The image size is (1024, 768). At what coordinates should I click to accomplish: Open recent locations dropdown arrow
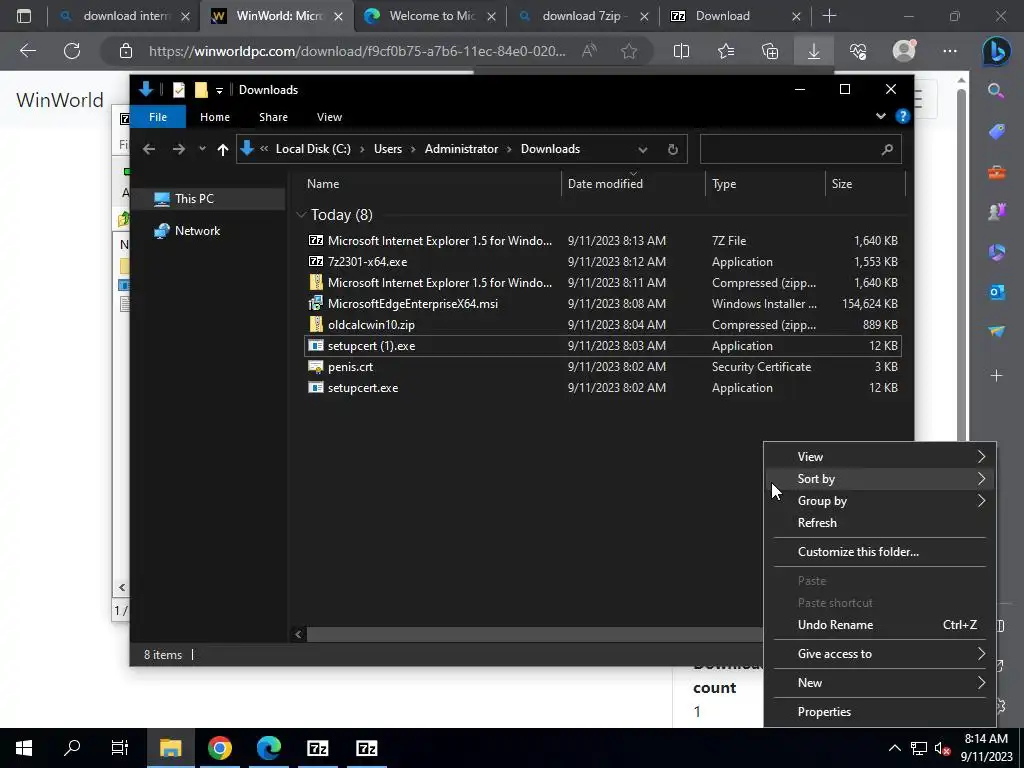[x=202, y=150]
